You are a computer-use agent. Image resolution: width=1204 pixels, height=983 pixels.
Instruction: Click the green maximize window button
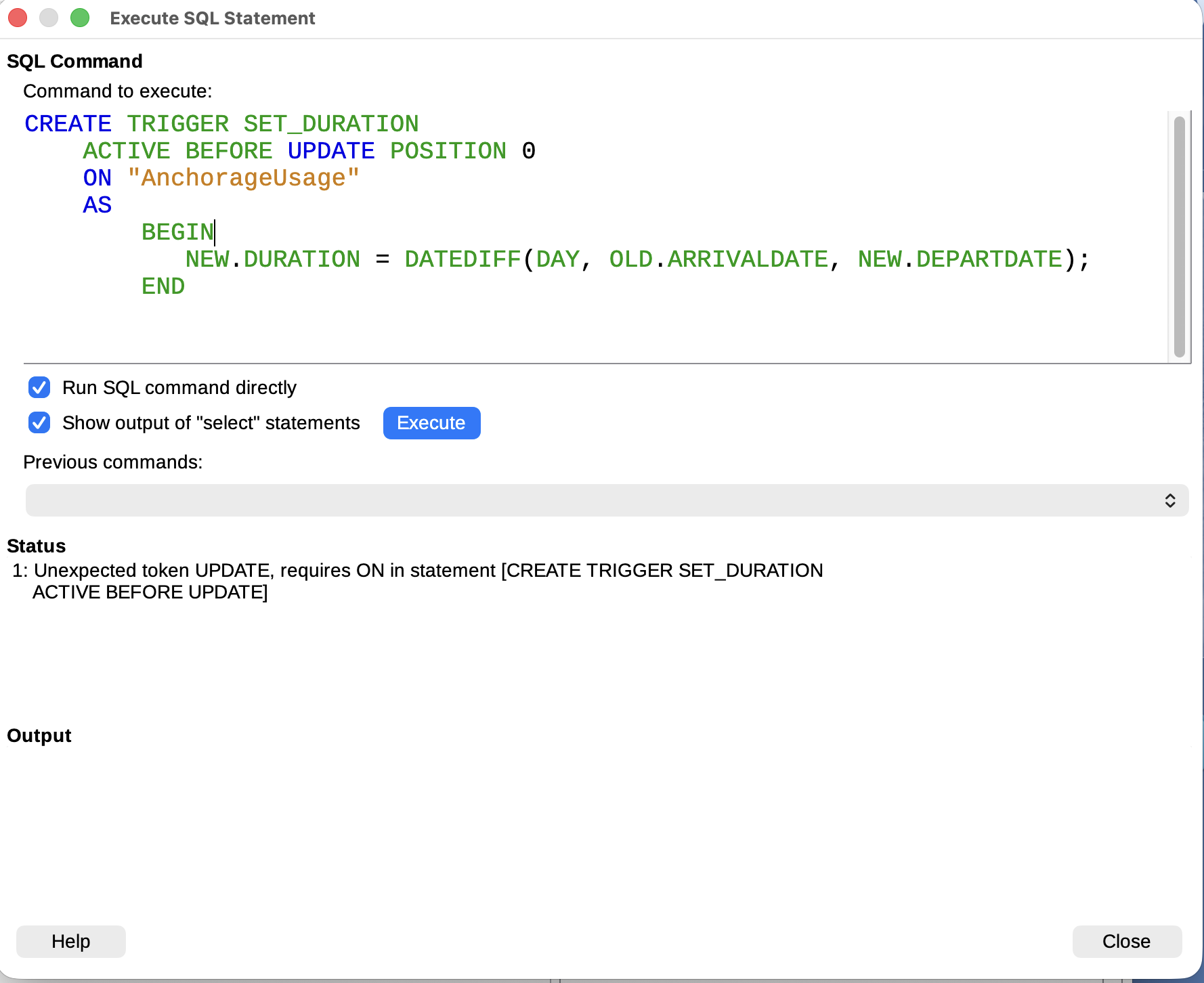click(80, 18)
